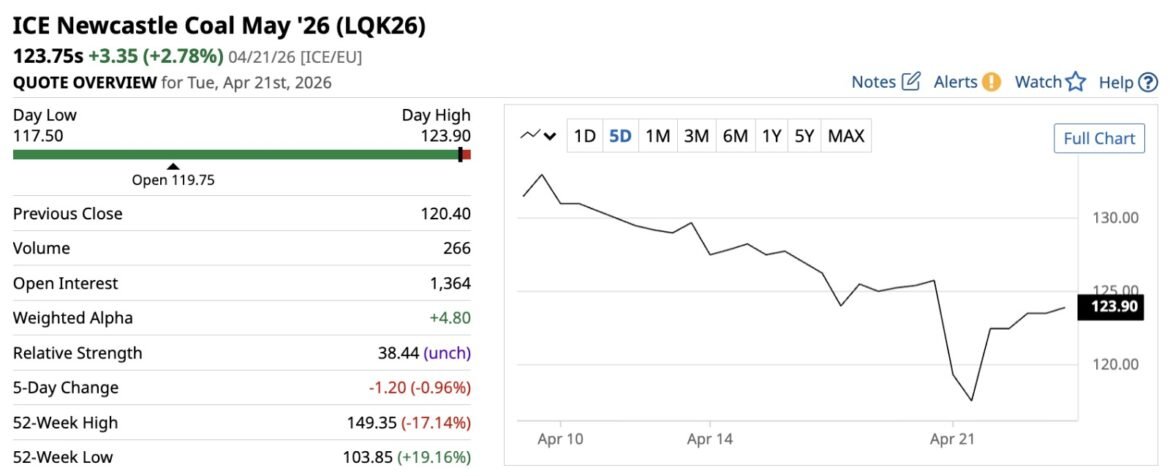Choose the MAX chart period
The width and height of the screenshot is (1170, 476).
click(847, 136)
